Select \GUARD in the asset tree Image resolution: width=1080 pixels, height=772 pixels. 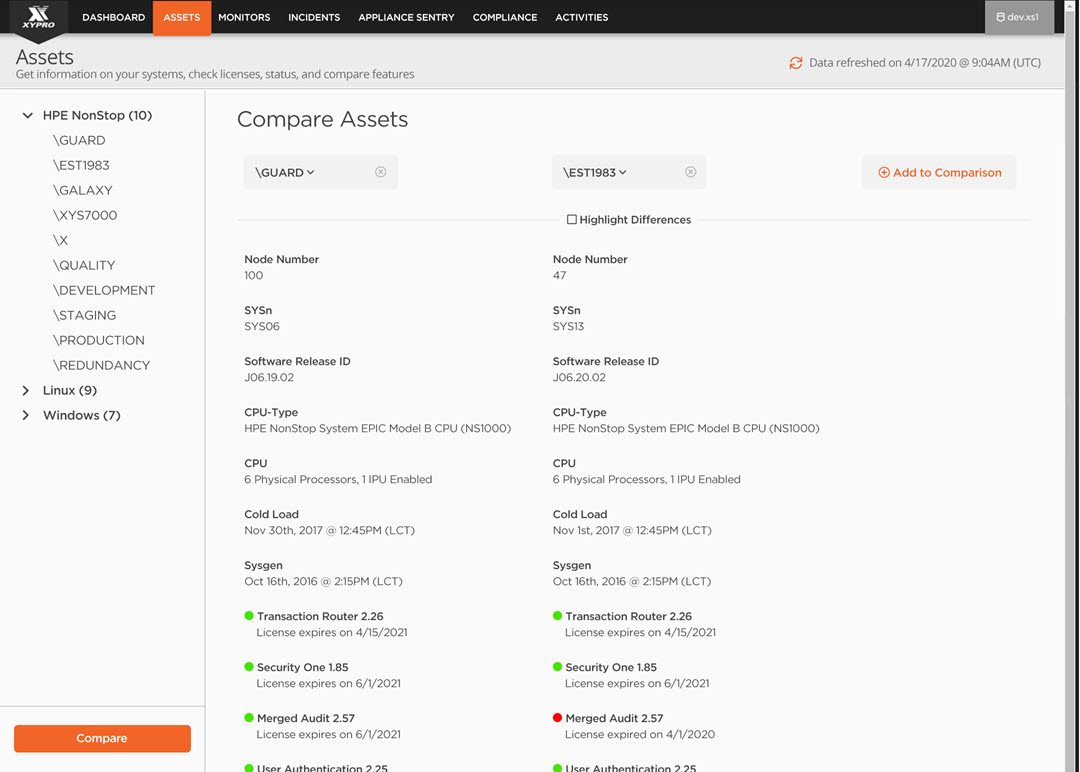coord(79,140)
